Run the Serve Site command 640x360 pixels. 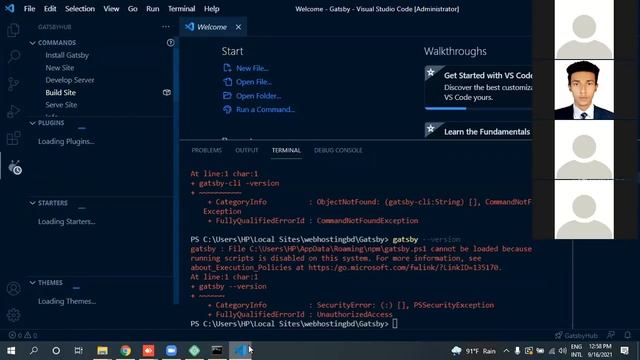pos(61,105)
